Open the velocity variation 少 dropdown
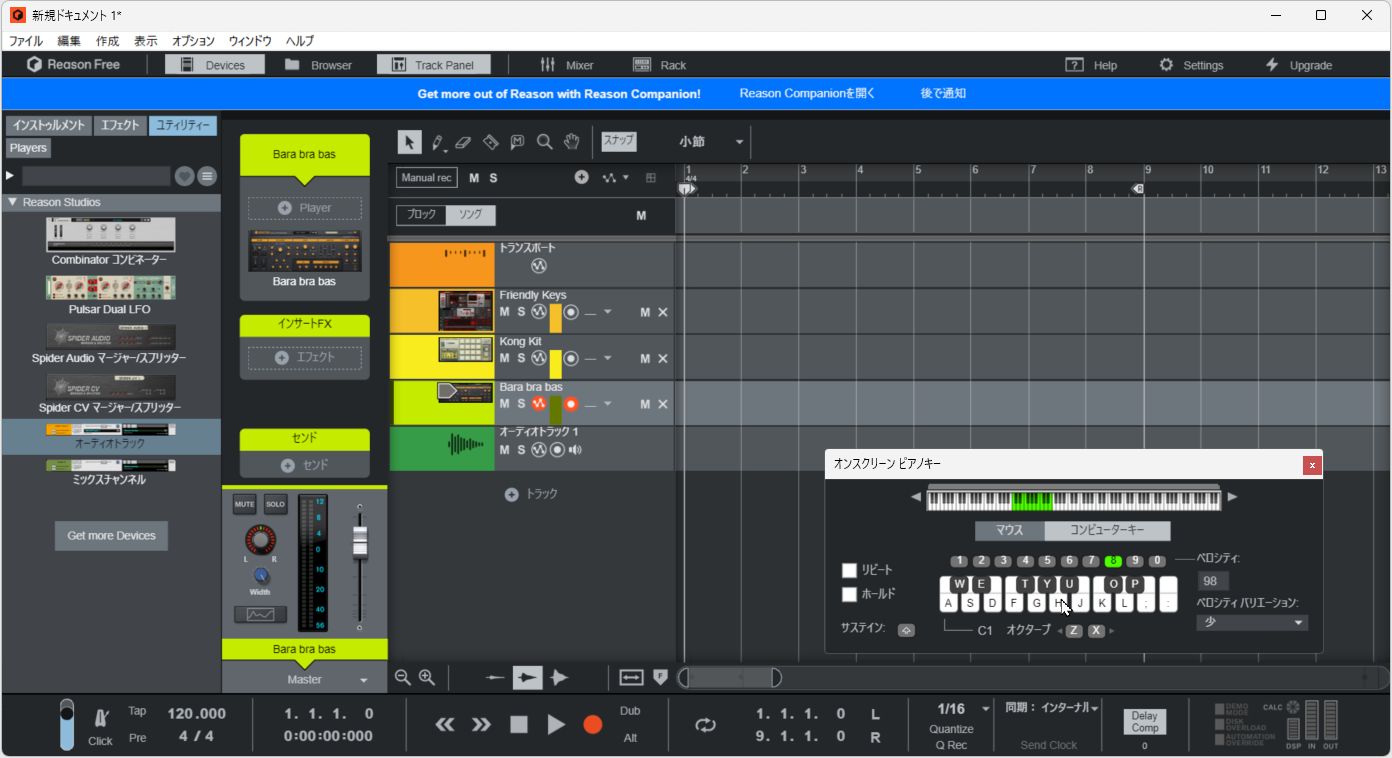Screen dimensions: 1392x758 [1252, 622]
